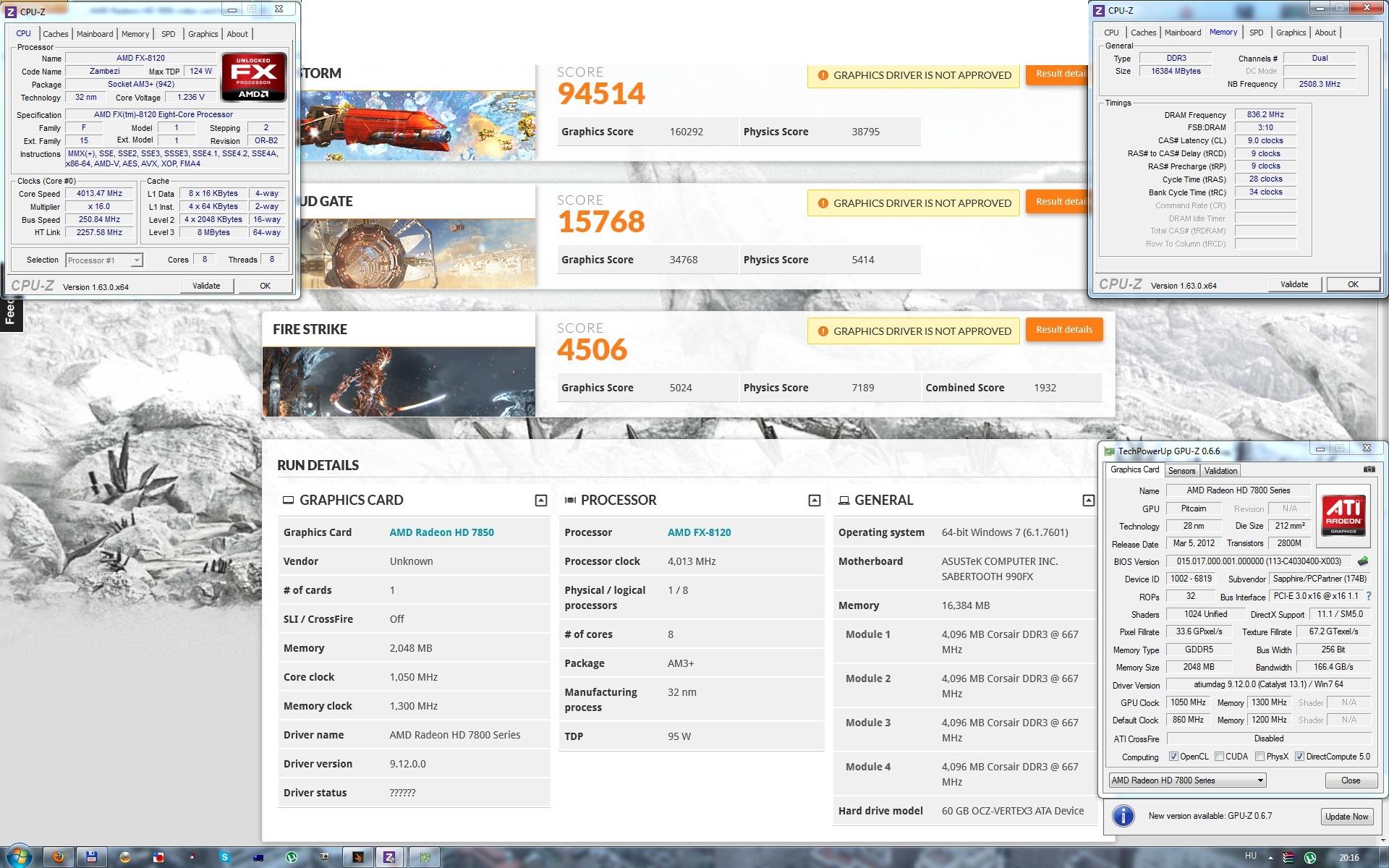Click the Hard drive model OCZ-VERTEX3 text
The height and width of the screenshot is (868, 1389).
tap(1013, 811)
